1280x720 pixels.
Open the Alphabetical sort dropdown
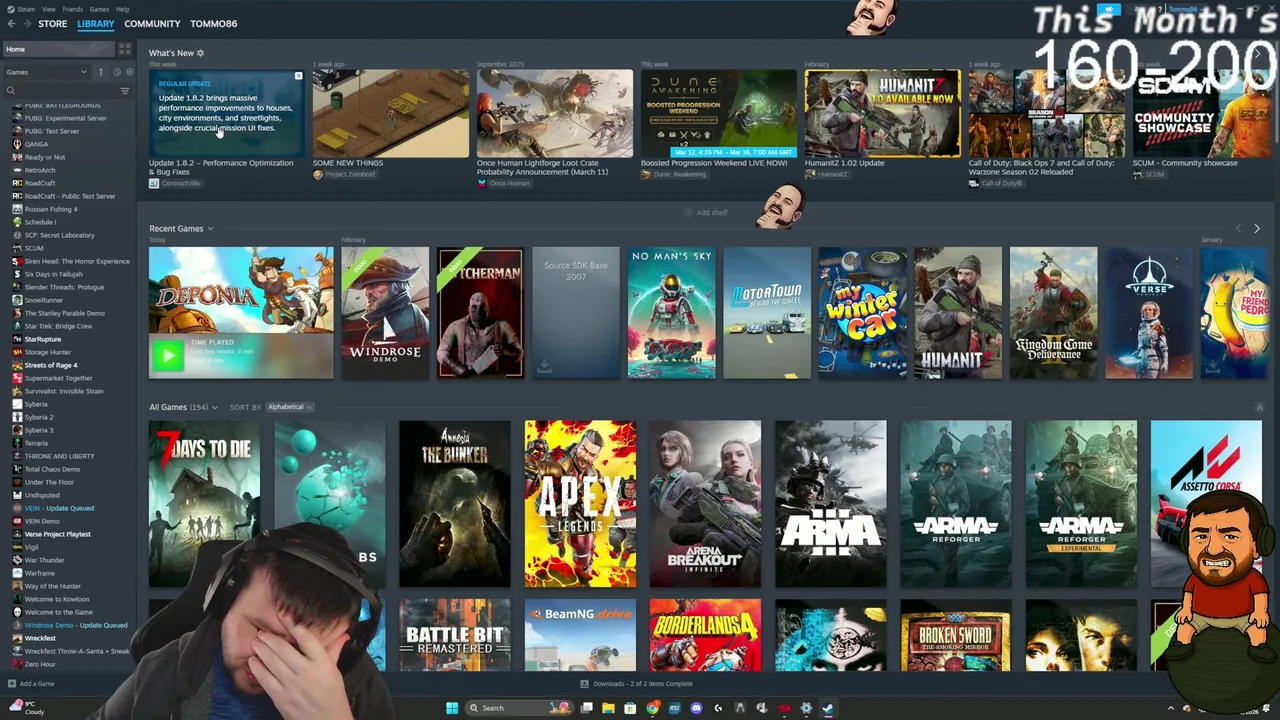click(289, 407)
